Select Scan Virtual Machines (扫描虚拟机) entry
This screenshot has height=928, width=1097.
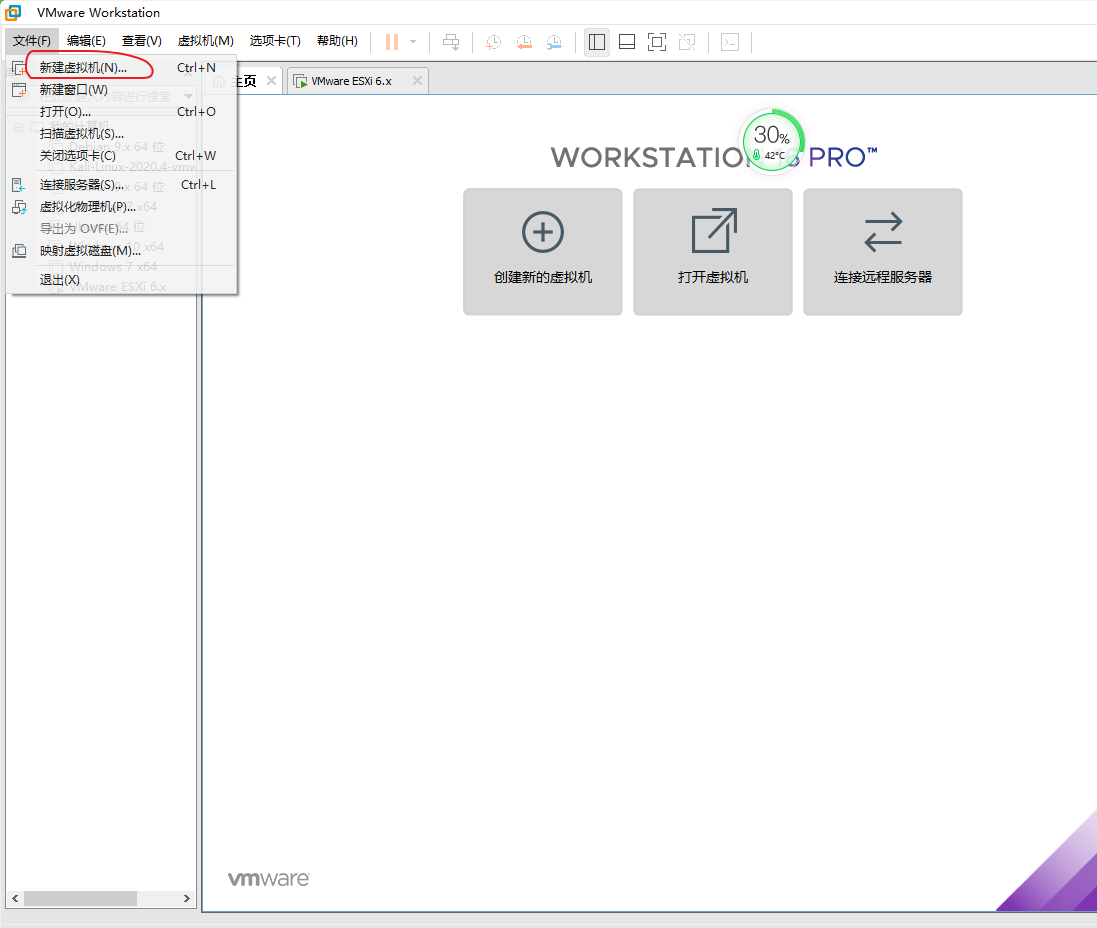pyautogui.click(x=121, y=134)
